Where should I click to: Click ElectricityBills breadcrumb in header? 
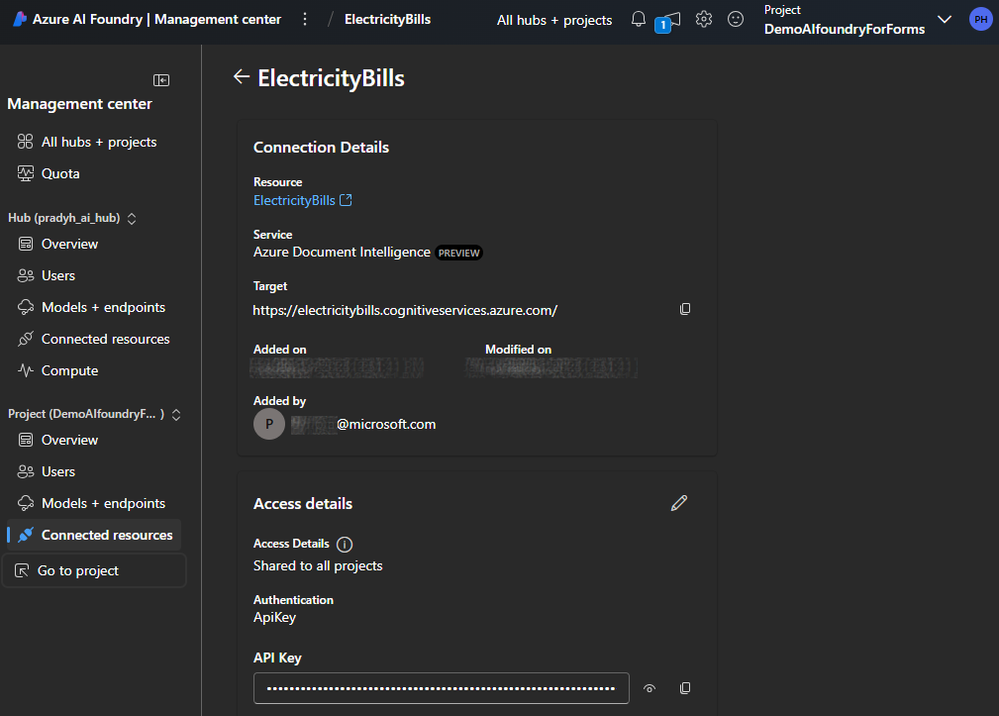point(387,19)
